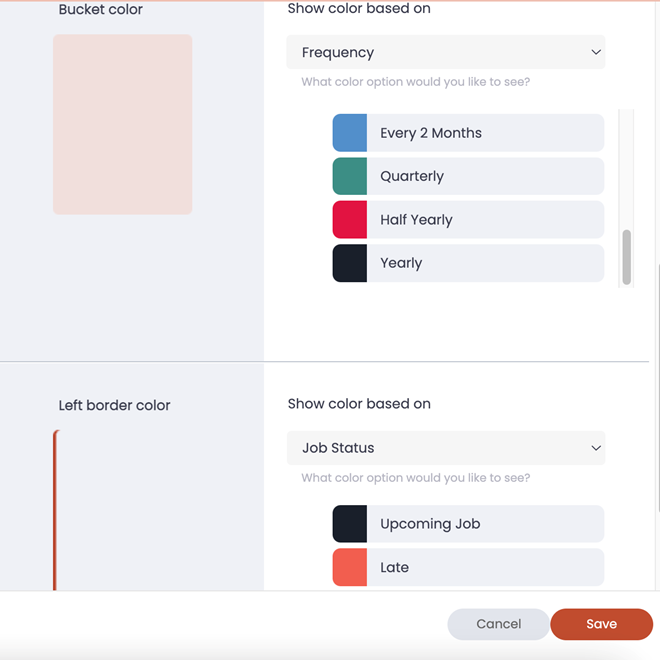Open the Job Status dropdown
The height and width of the screenshot is (660, 660).
[445, 448]
